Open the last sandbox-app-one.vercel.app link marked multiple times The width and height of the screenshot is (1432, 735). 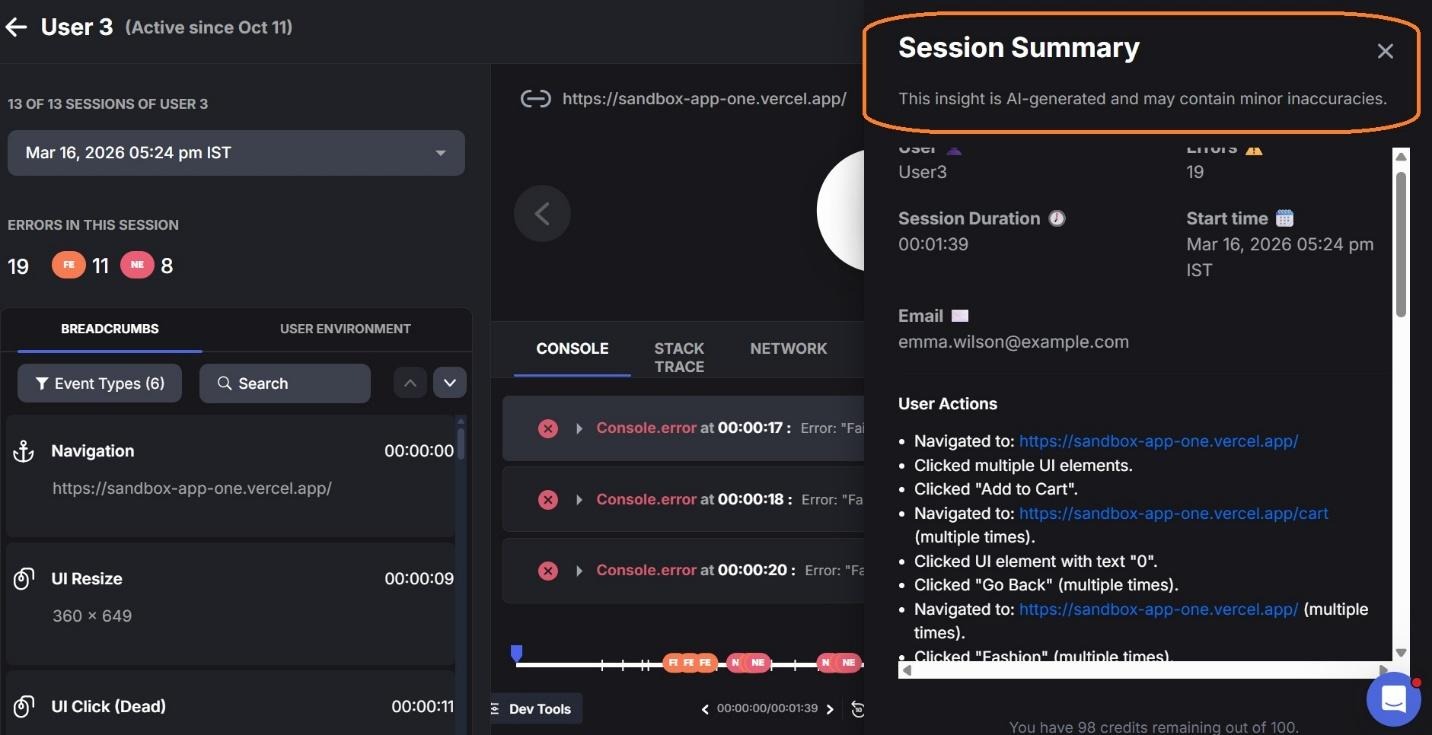[1158, 609]
